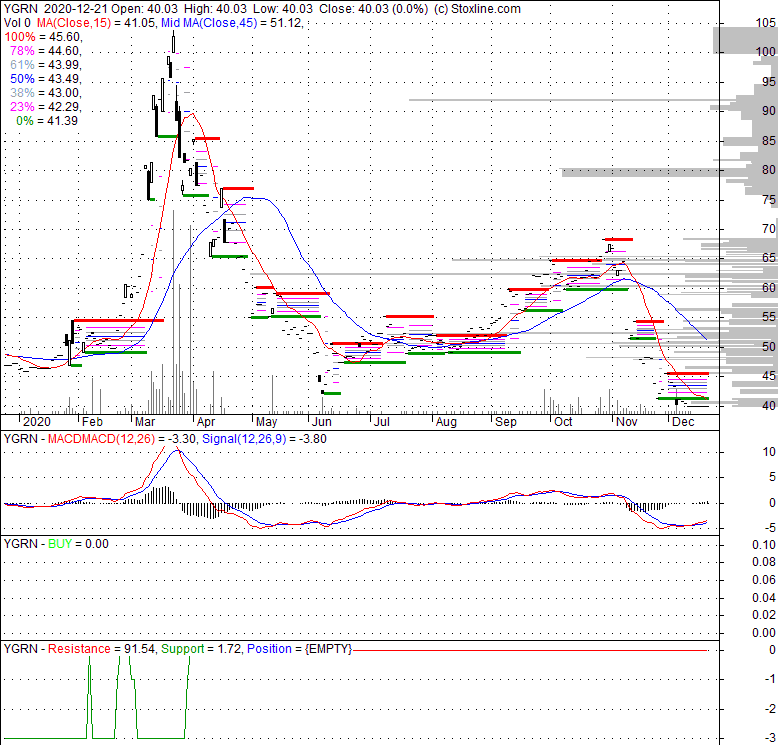Click the Mar label on time axis

[145, 422]
